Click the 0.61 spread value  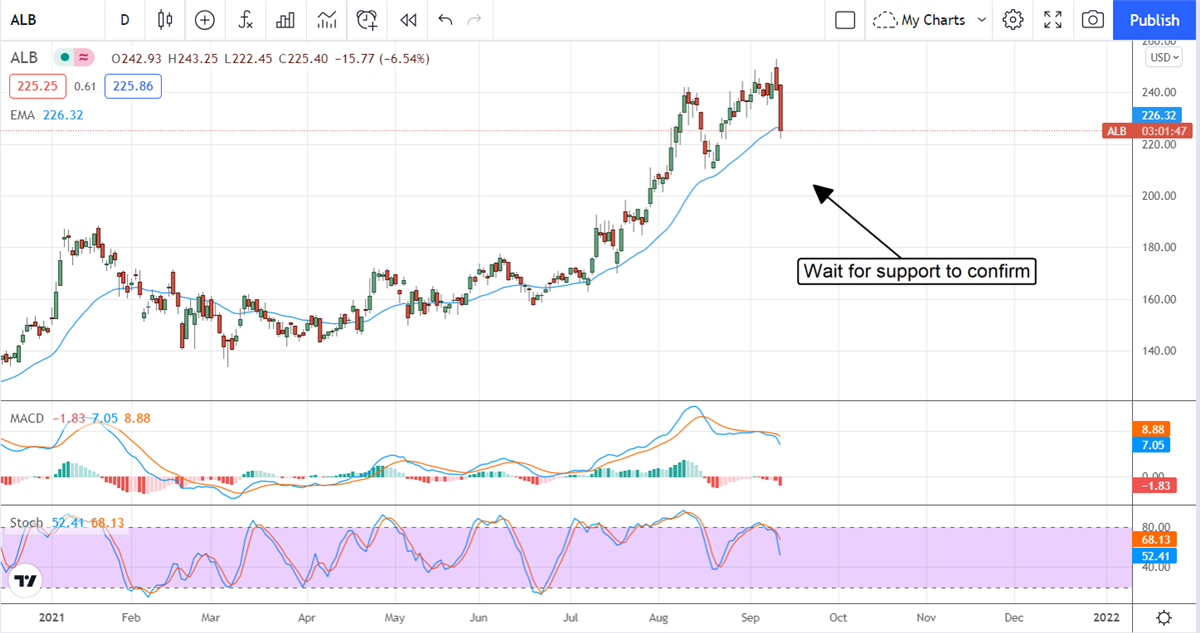[85, 87]
